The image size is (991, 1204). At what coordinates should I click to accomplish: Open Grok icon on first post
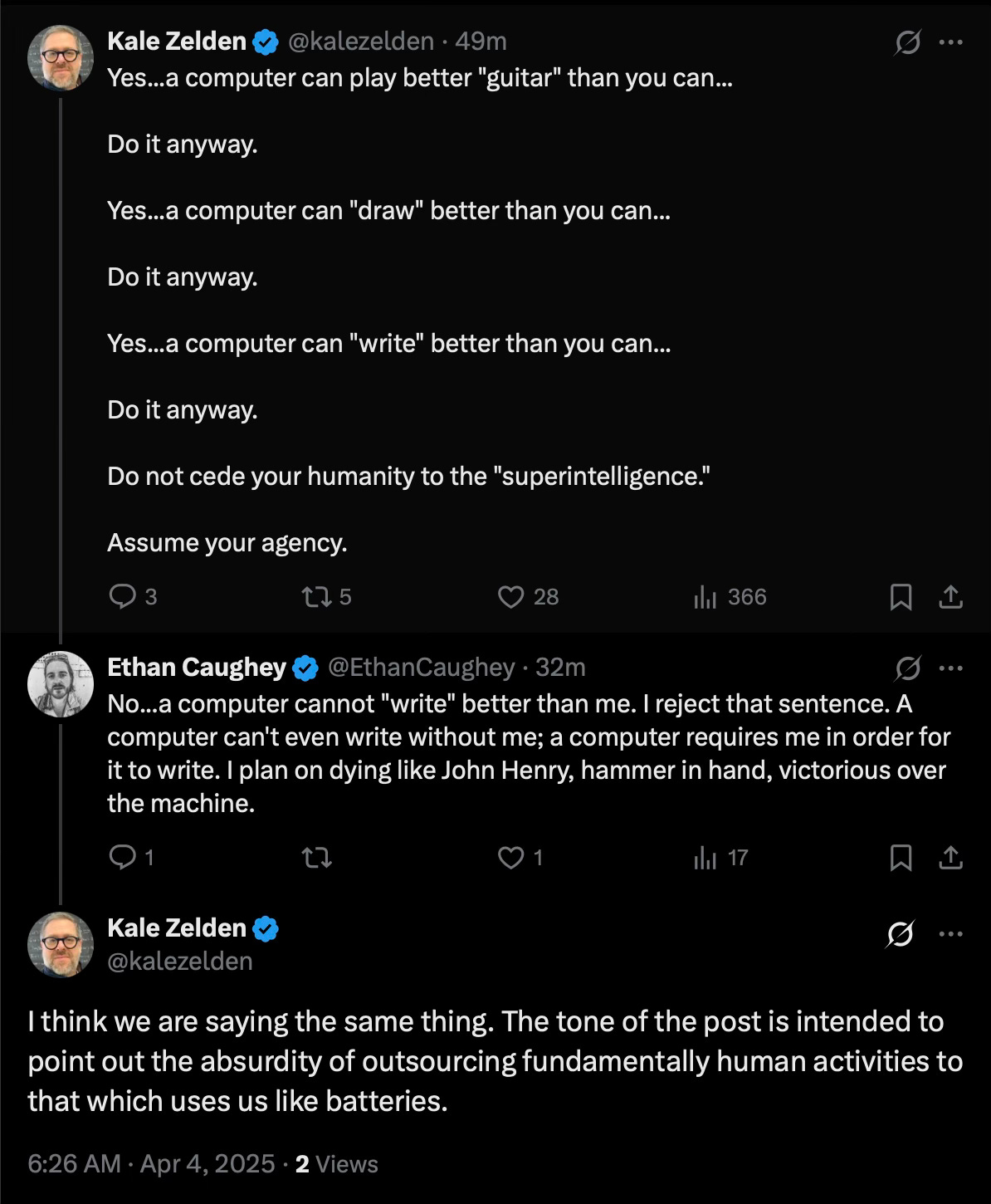point(907,42)
